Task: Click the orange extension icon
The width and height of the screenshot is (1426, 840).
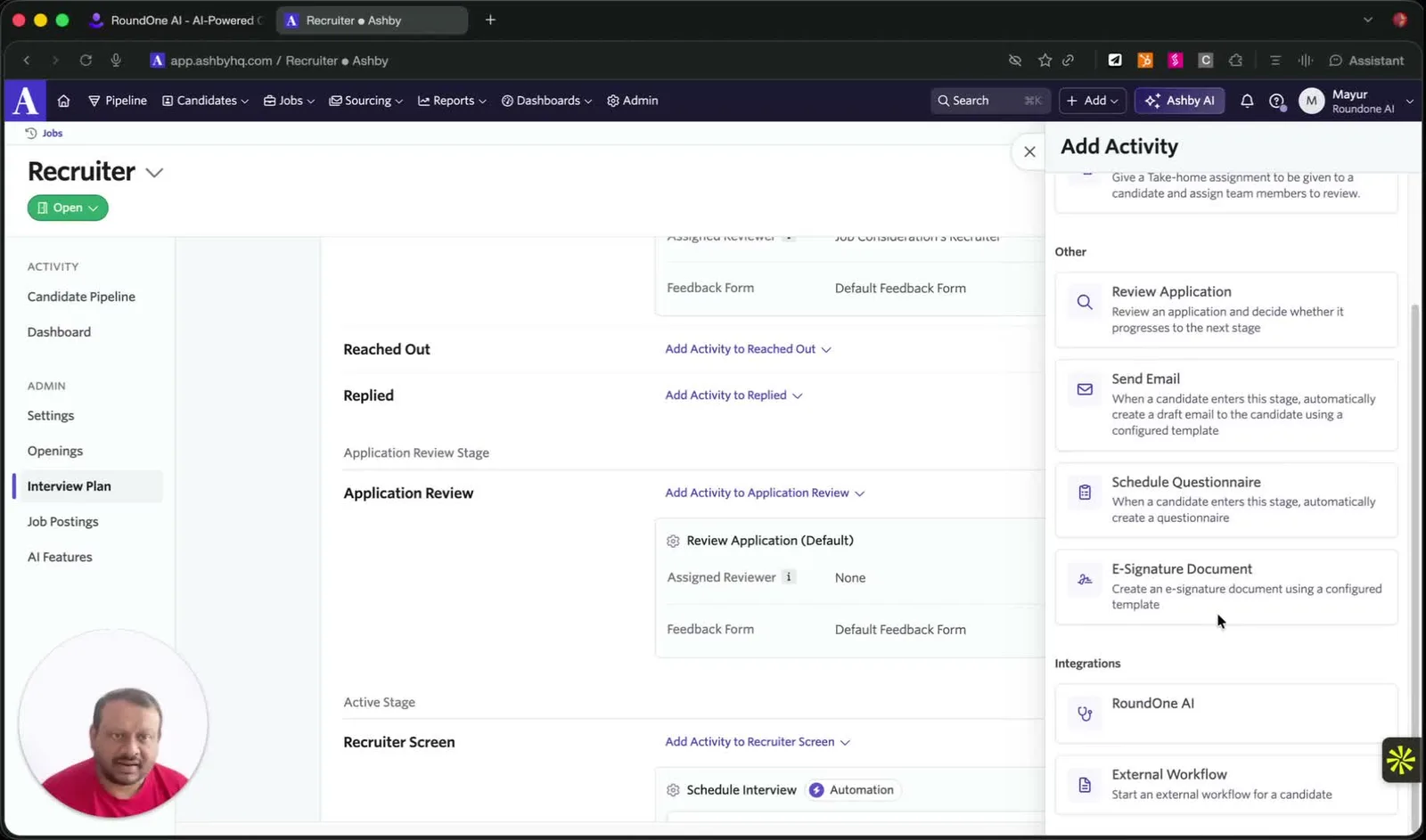Action: (x=1145, y=61)
